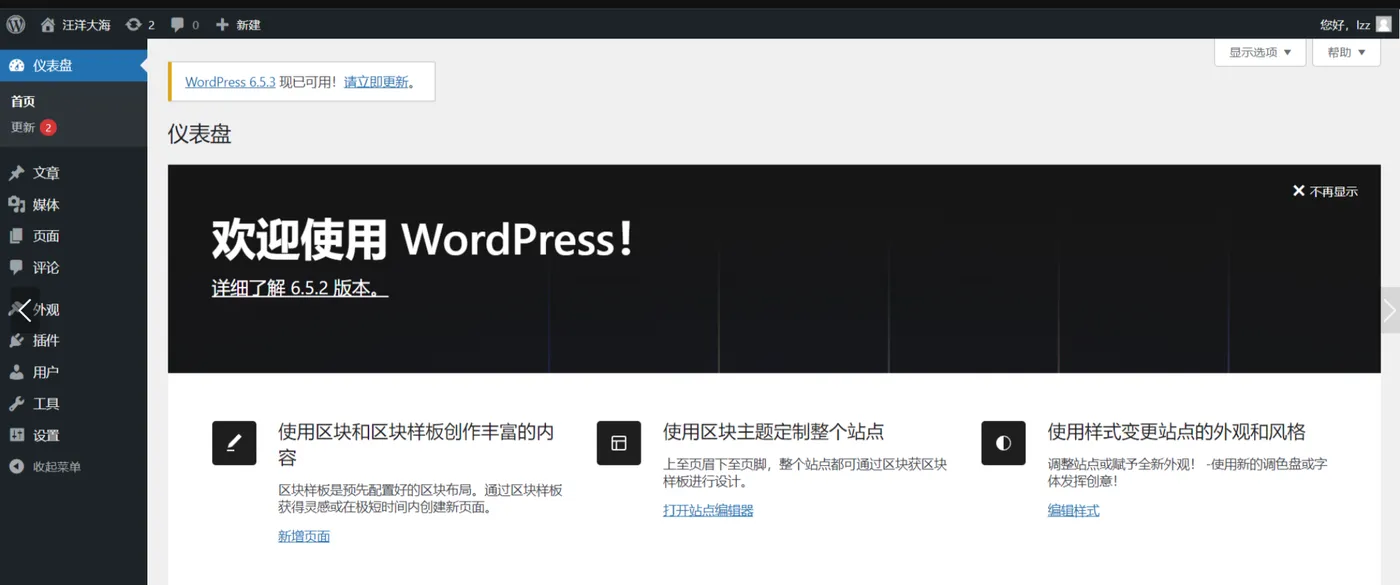This screenshot has width=1400, height=585.
Task: Click the 仪表盘 page heading
Action: point(200,134)
